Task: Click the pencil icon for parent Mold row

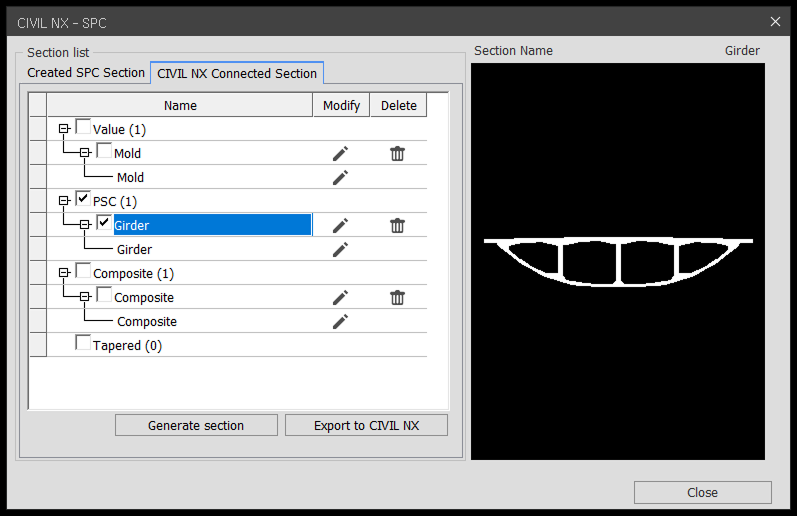Action: [341, 154]
